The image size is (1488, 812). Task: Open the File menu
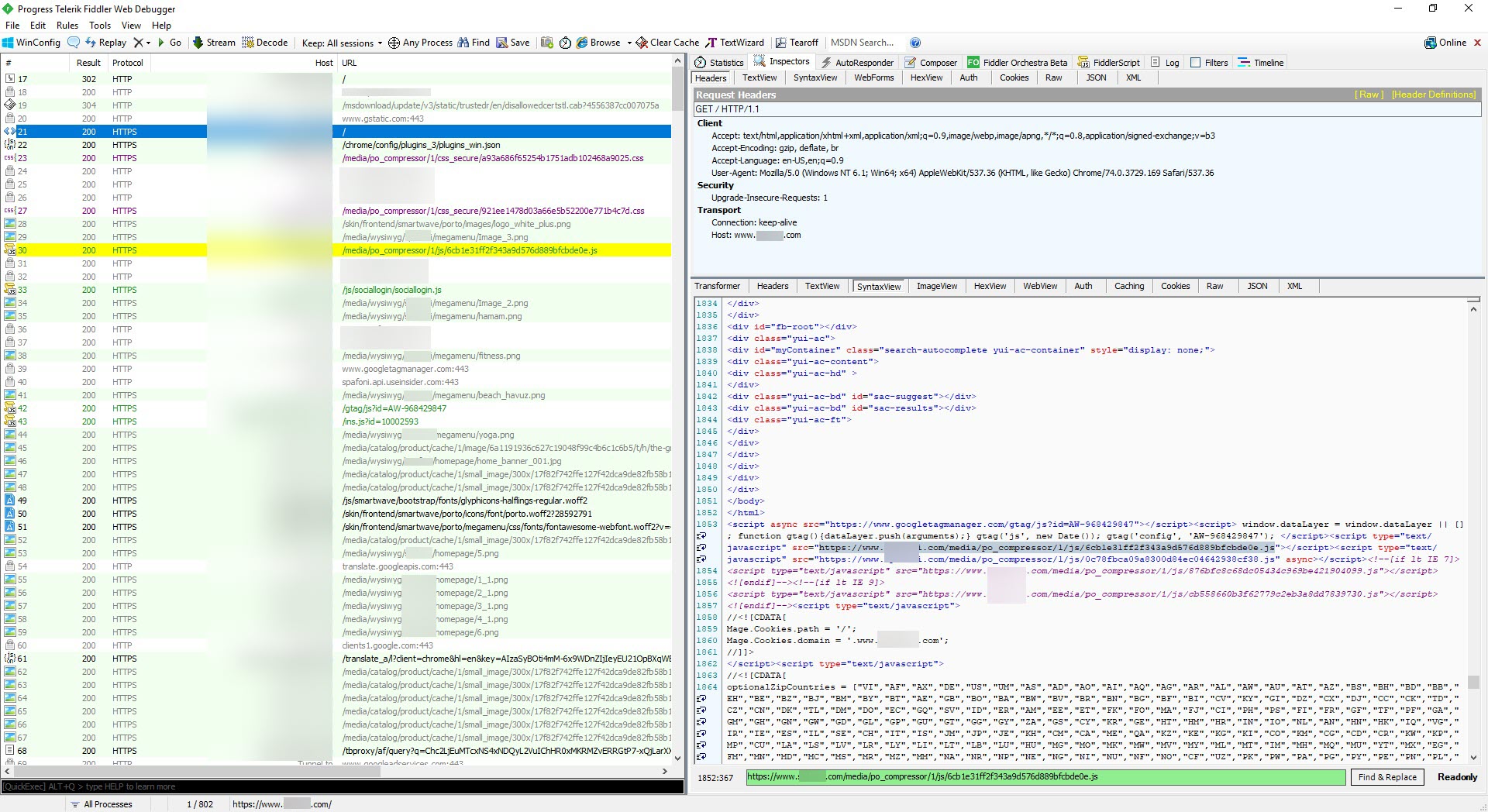pyautogui.click(x=12, y=26)
